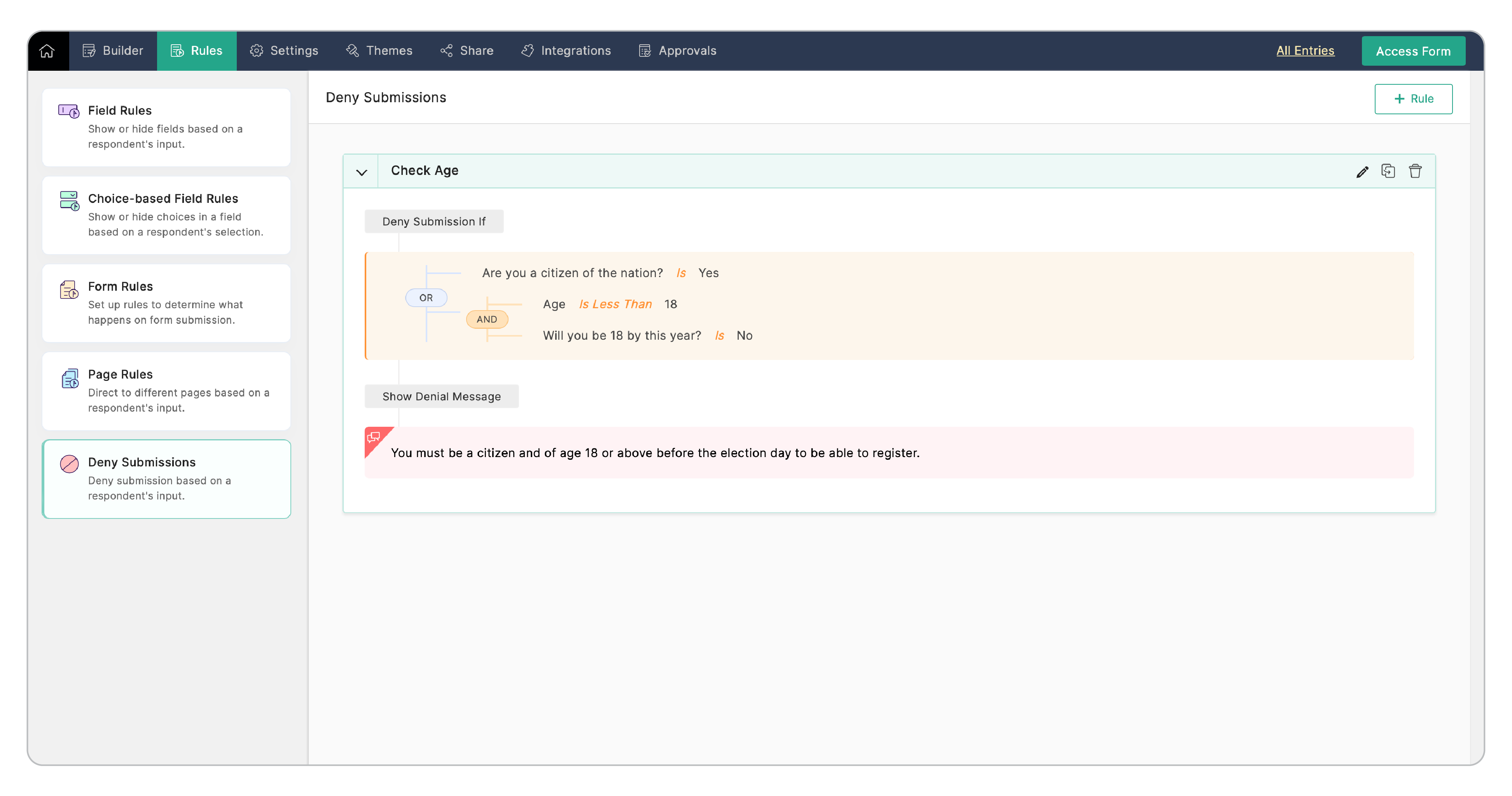The height and width of the screenshot is (796, 1512).
Task: Edit the Check Age rule with the pencil icon
Action: click(x=1362, y=171)
